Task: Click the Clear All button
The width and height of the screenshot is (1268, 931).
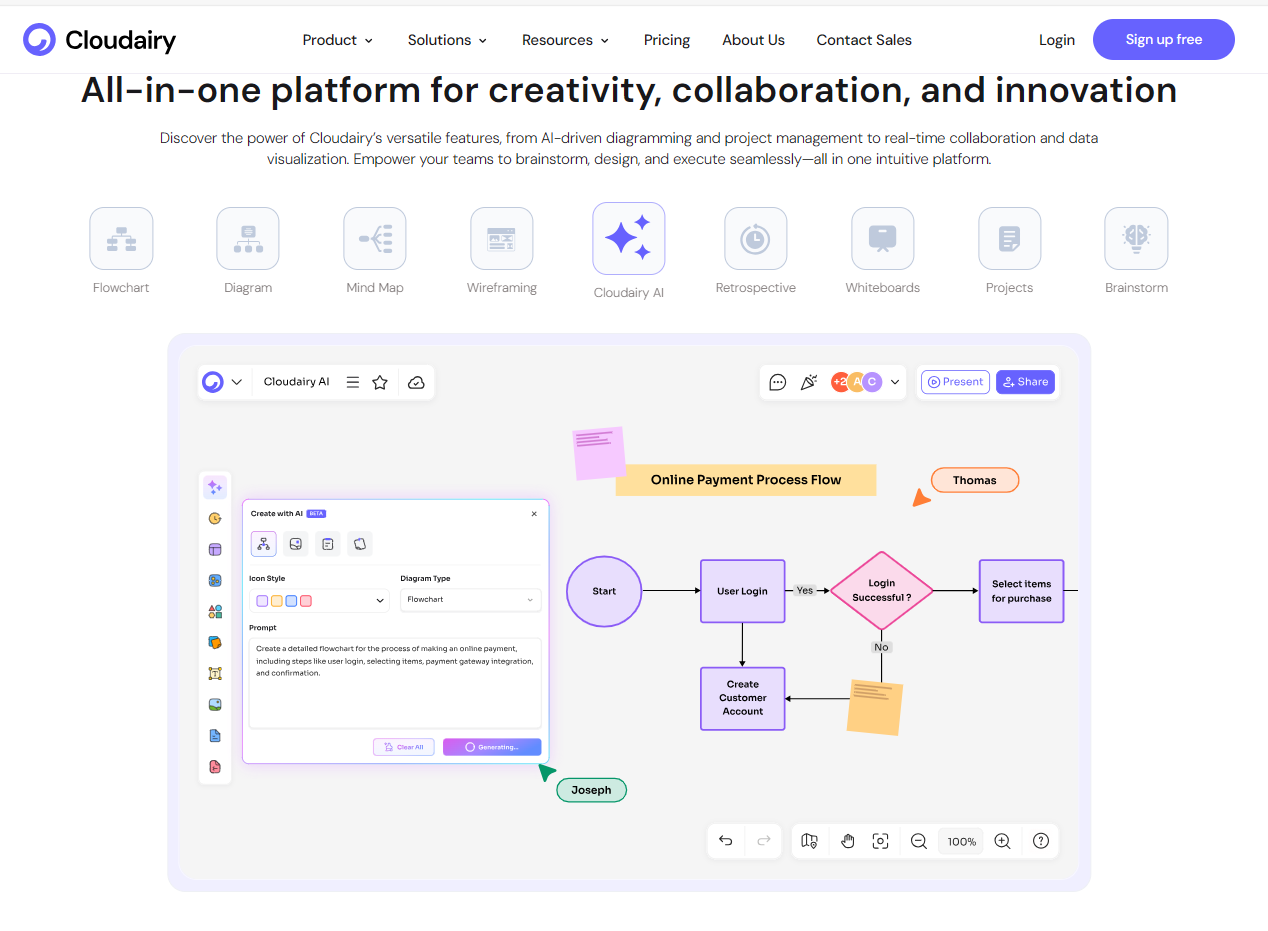Action: [404, 747]
